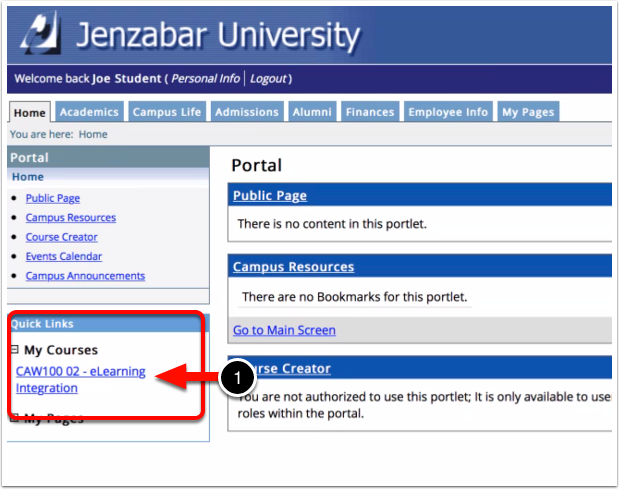Open the Home tab
Image resolution: width=619 pixels, height=489 pixels.
click(30, 113)
